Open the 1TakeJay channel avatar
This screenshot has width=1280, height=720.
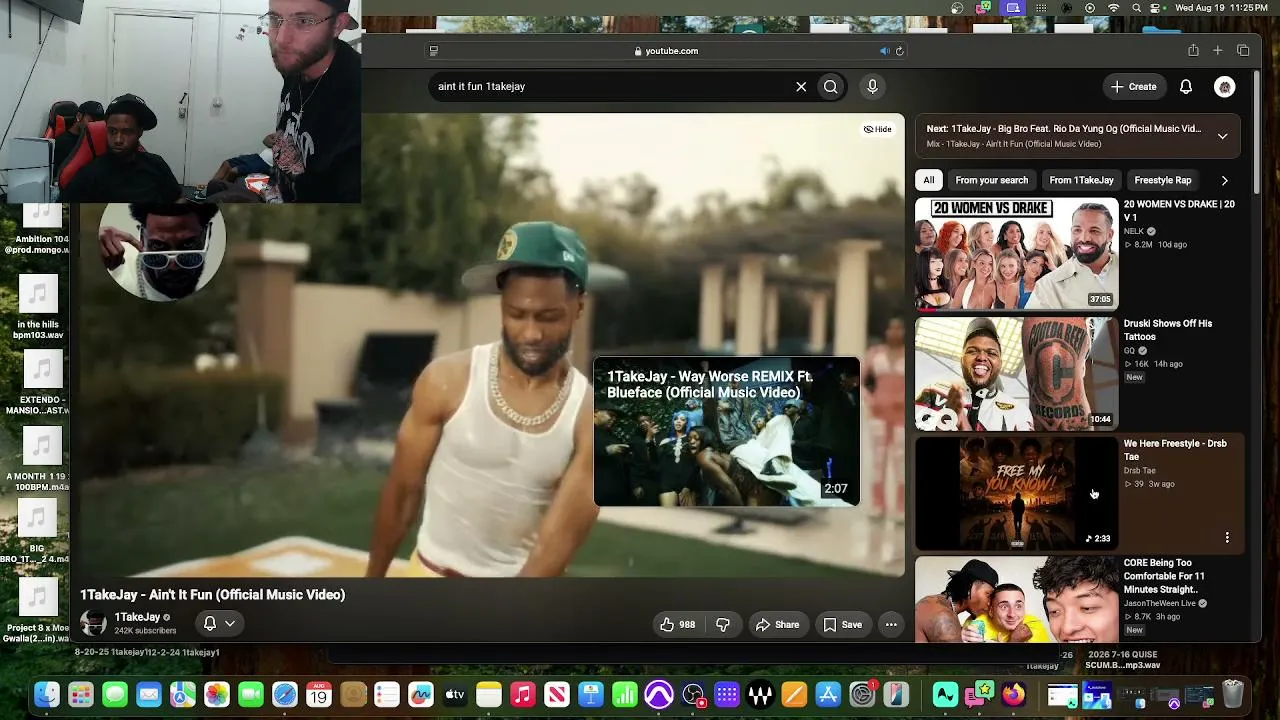tap(93, 623)
